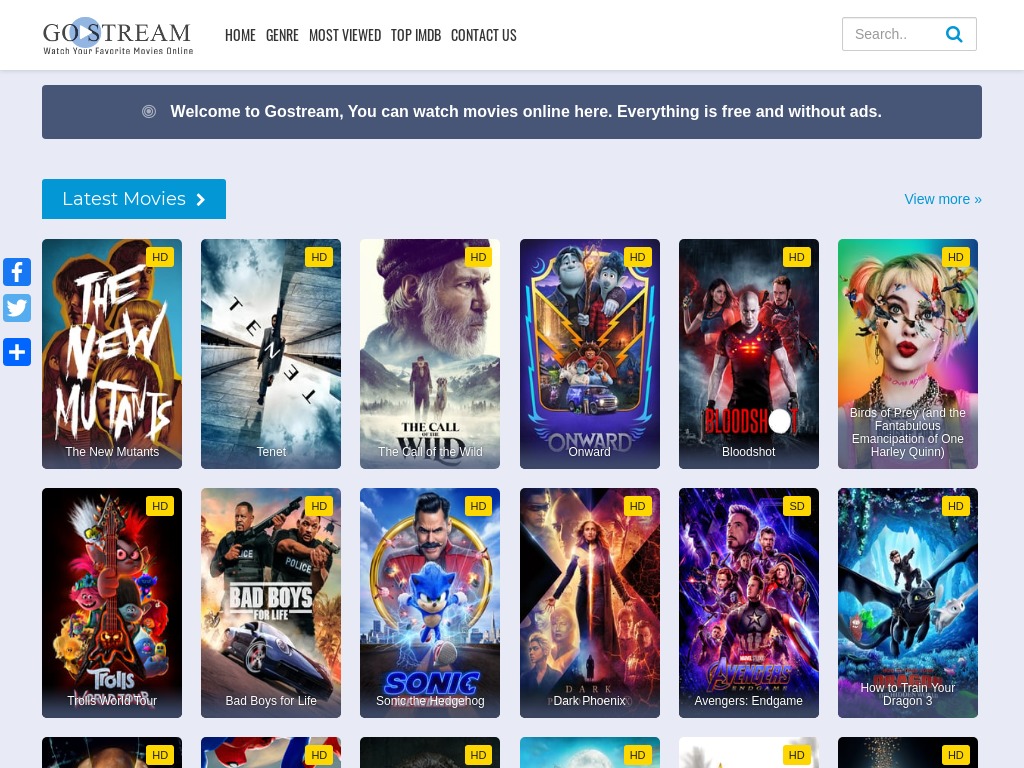1024x768 pixels.
Task: Click the target icon in welcome banner
Action: (x=149, y=112)
